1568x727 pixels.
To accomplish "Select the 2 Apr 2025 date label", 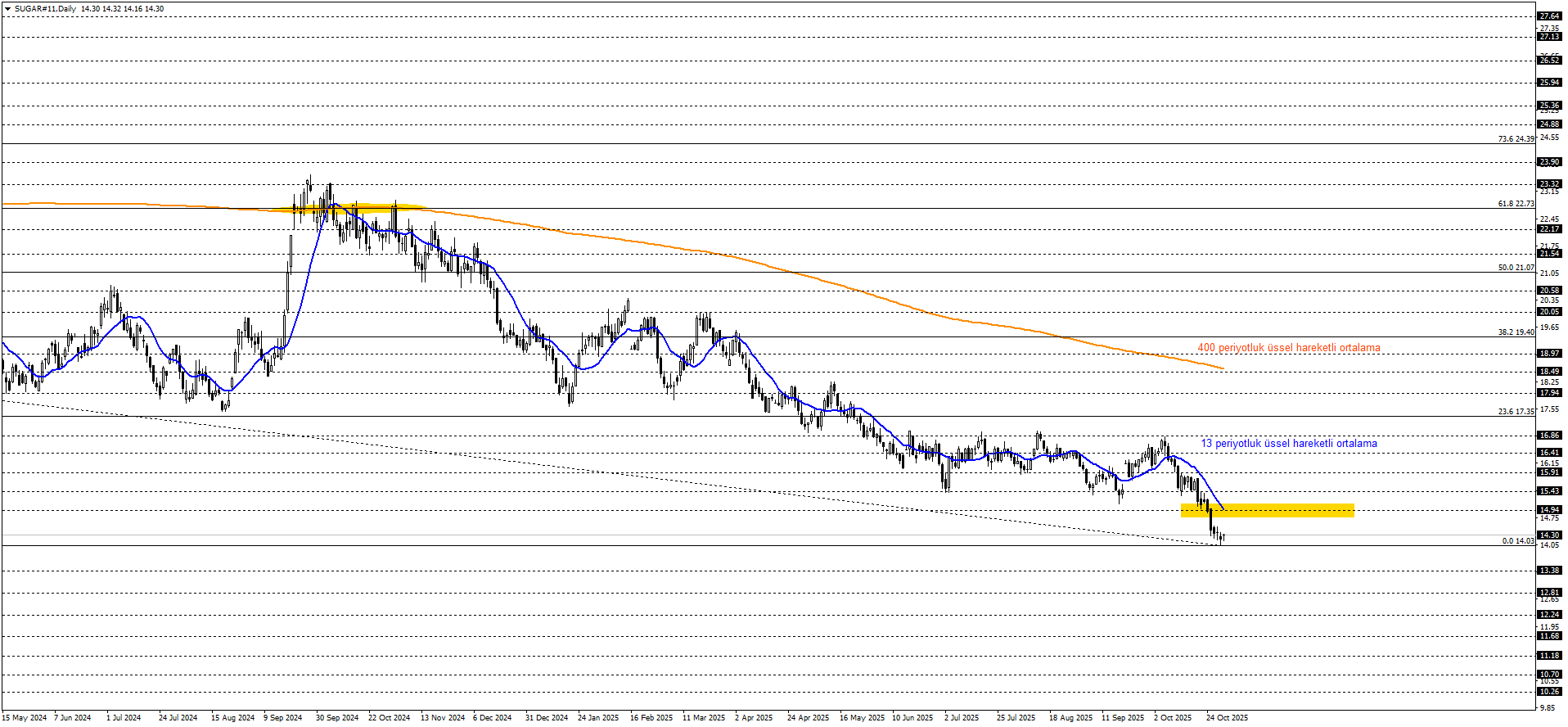I will click(753, 718).
